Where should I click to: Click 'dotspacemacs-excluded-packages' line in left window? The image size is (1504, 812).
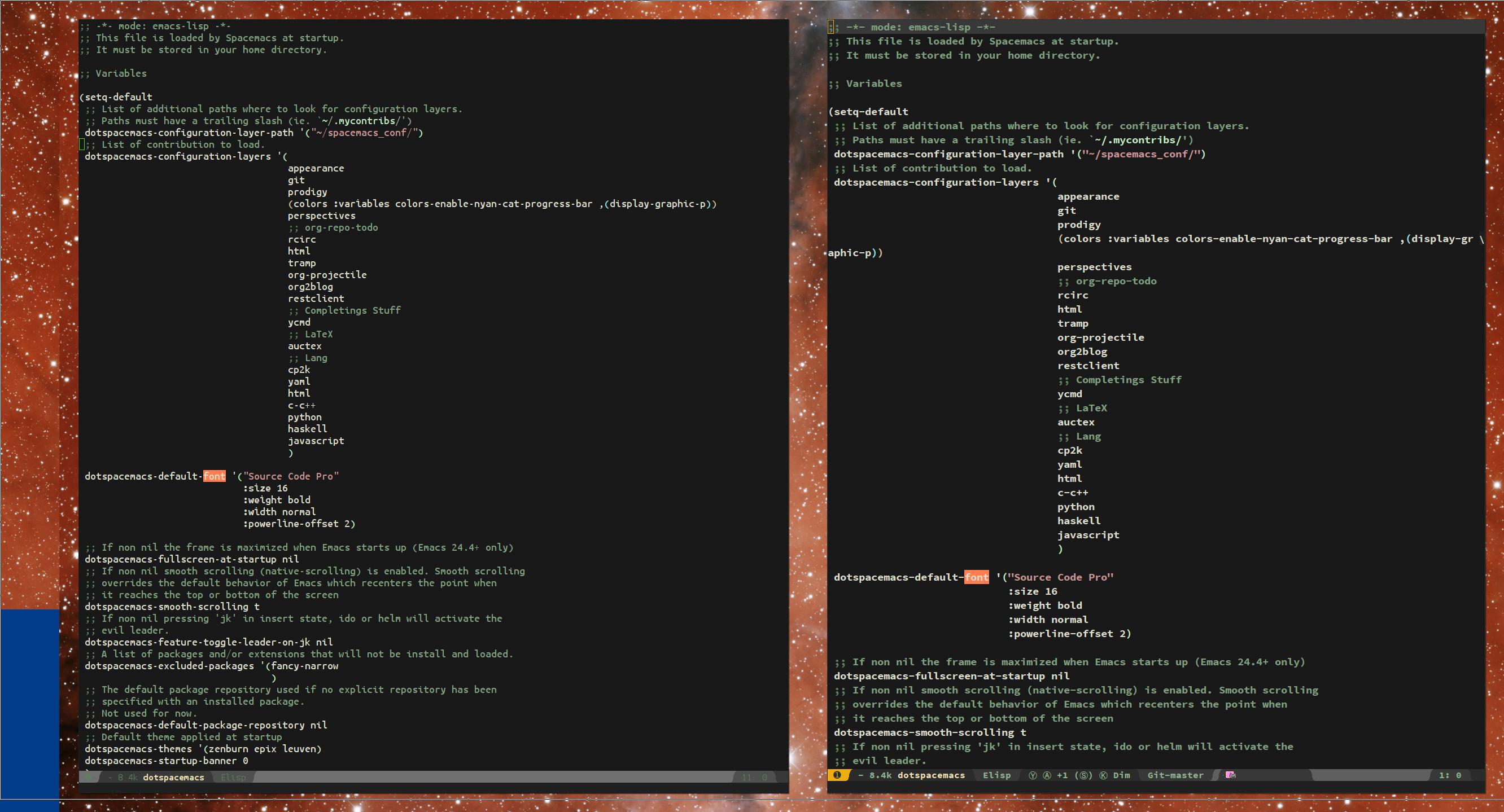click(x=211, y=666)
